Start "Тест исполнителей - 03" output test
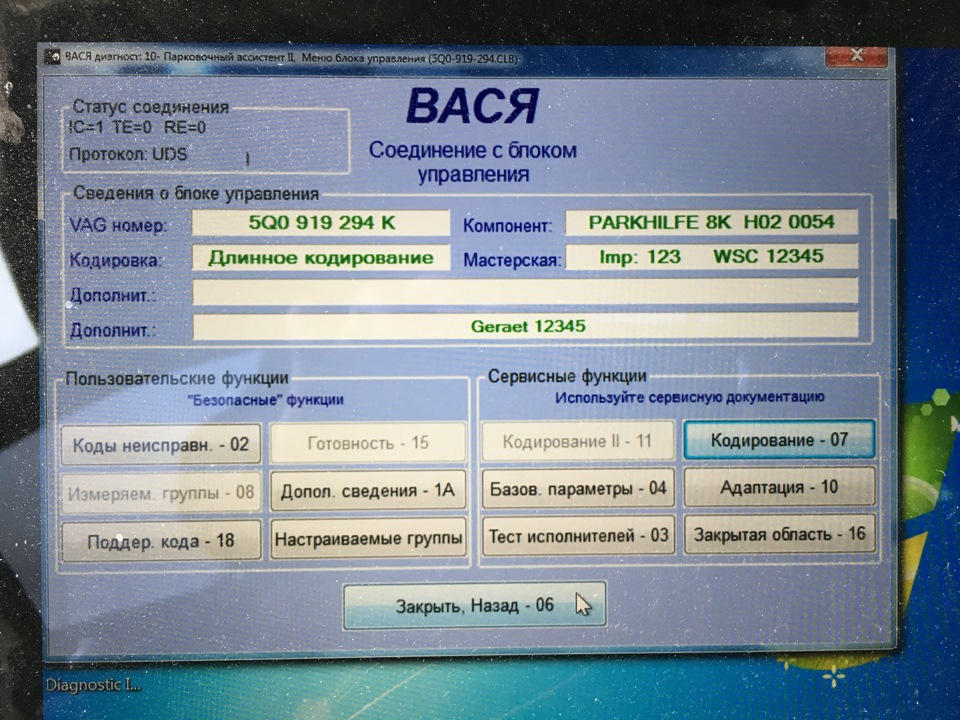 click(578, 536)
